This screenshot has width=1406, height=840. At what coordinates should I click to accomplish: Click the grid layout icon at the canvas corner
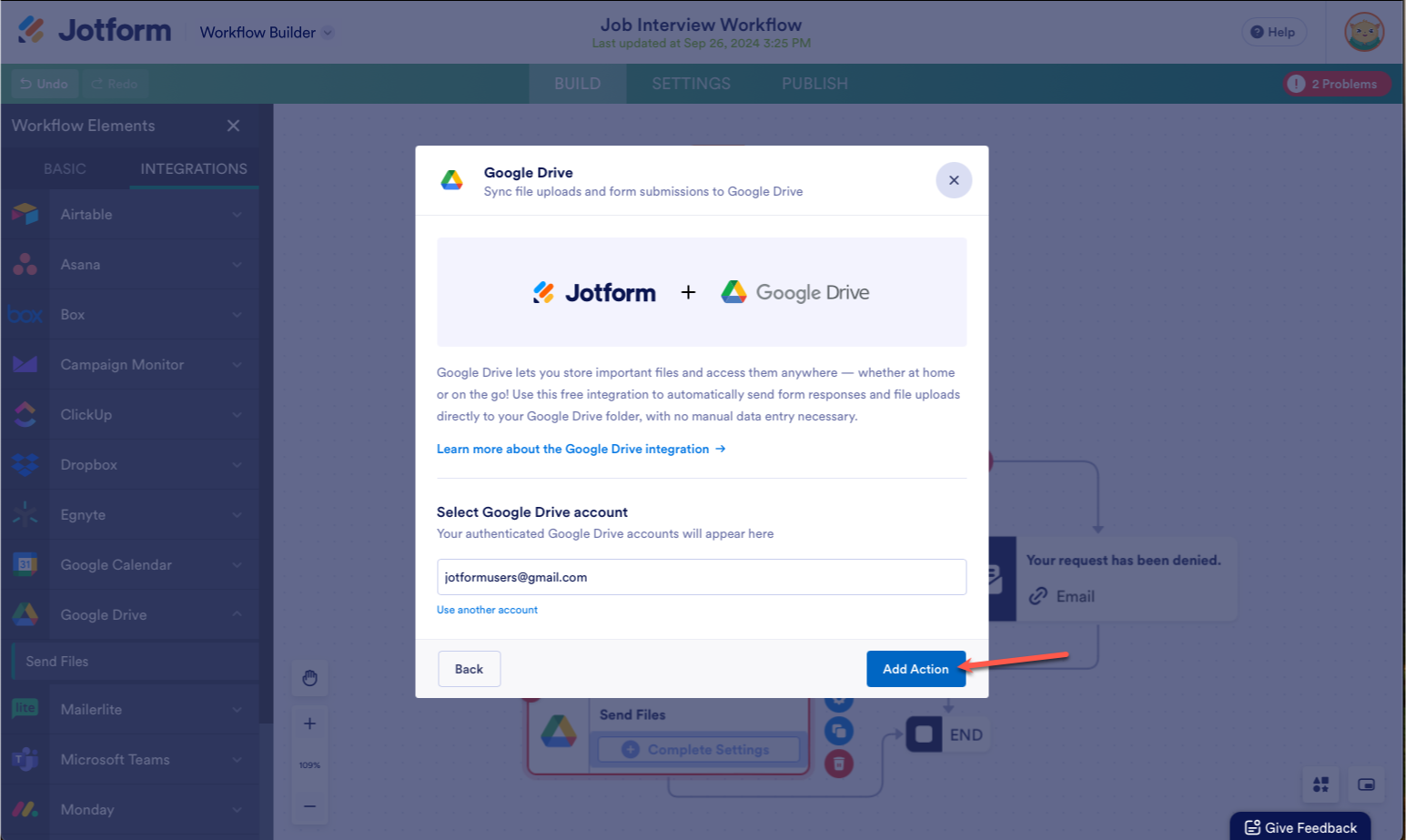[1321, 784]
